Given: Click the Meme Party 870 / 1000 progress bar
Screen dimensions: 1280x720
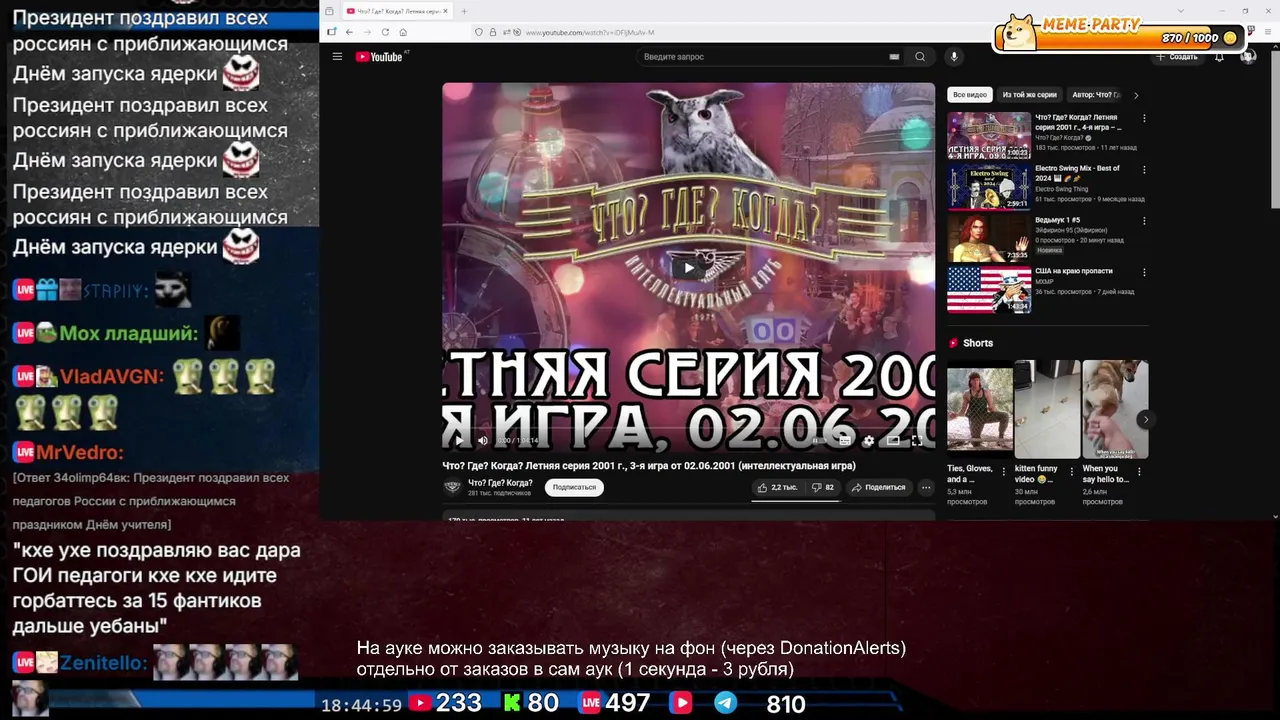Looking at the screenshot, I should tap(1120, 38).
